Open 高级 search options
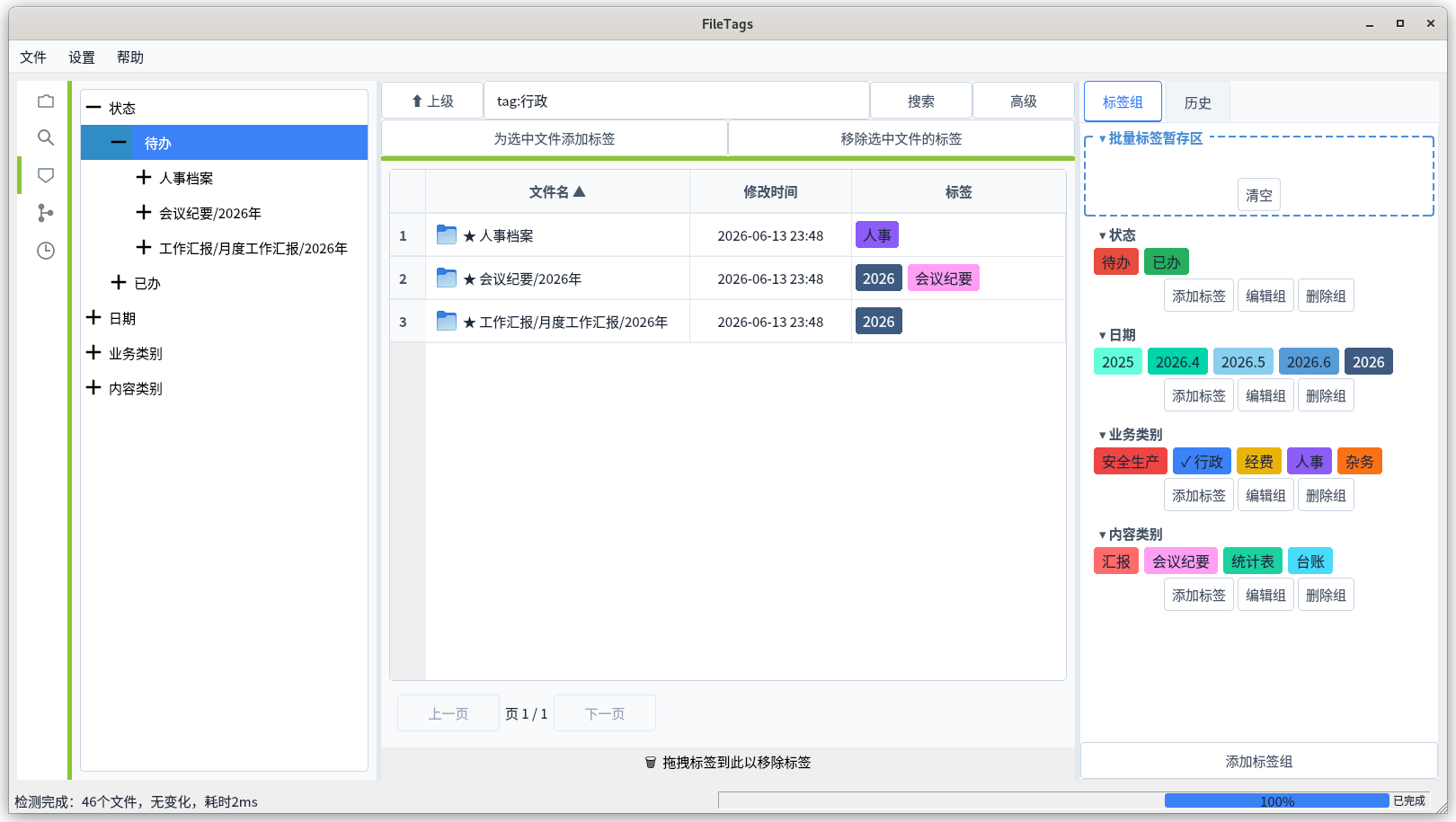 [1024, 101]
